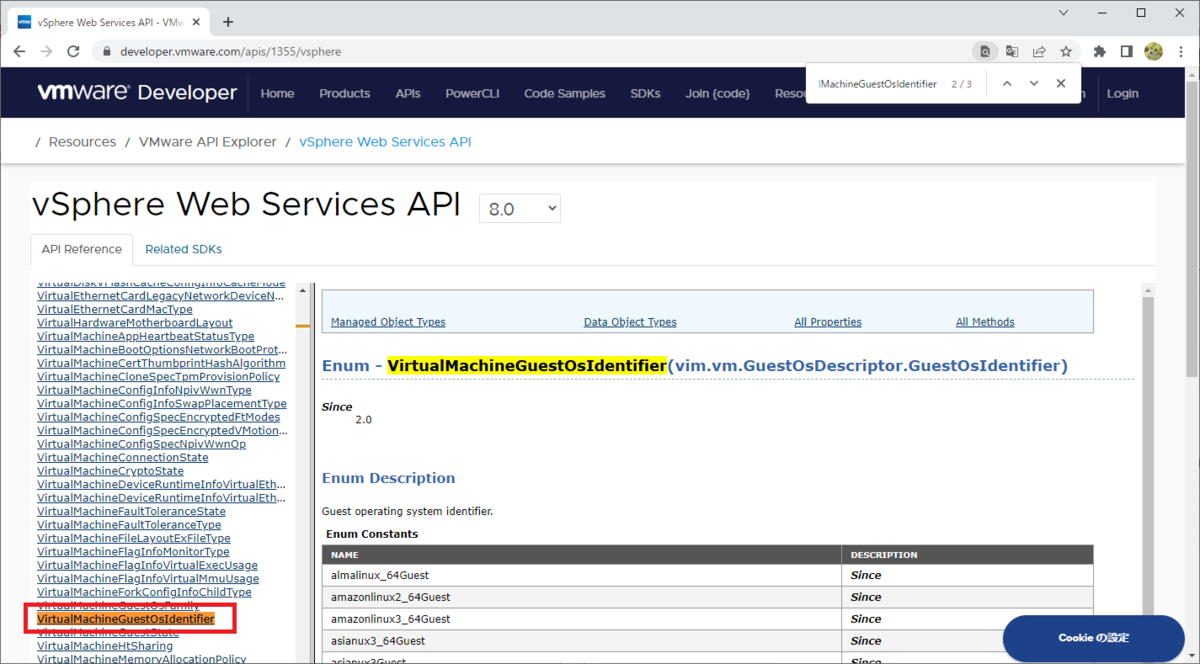Click the Resources breadcrumb
Viewport: 1200px width, 664px height.
[x=82, y=142]
